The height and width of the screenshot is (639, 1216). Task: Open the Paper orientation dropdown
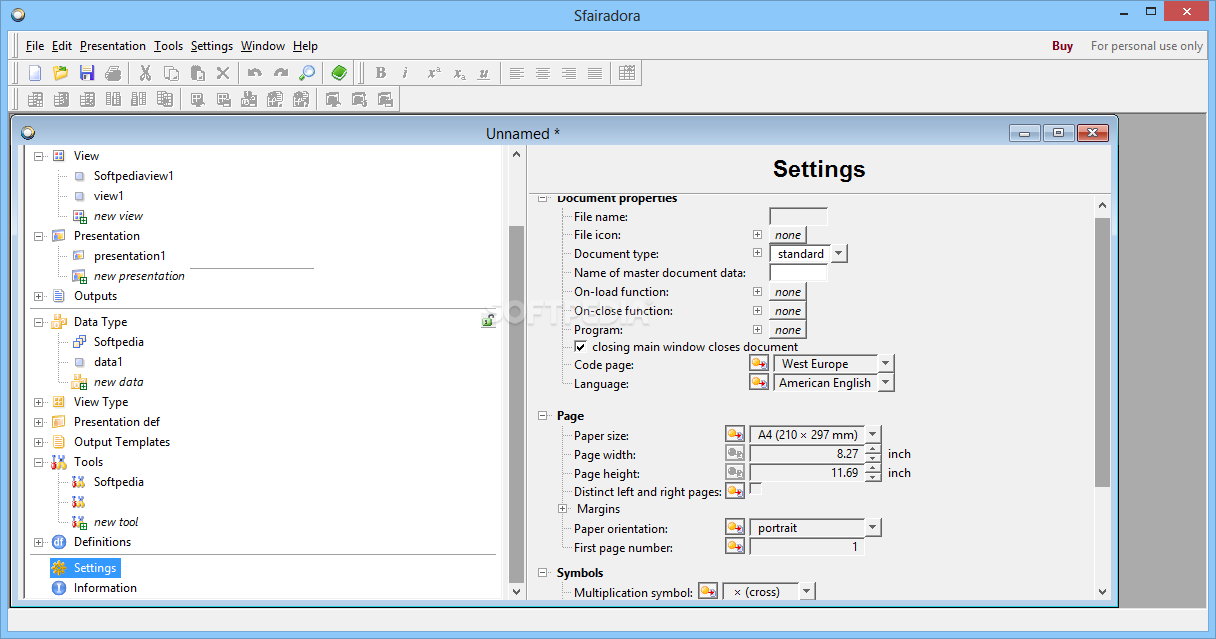(873, 528)
